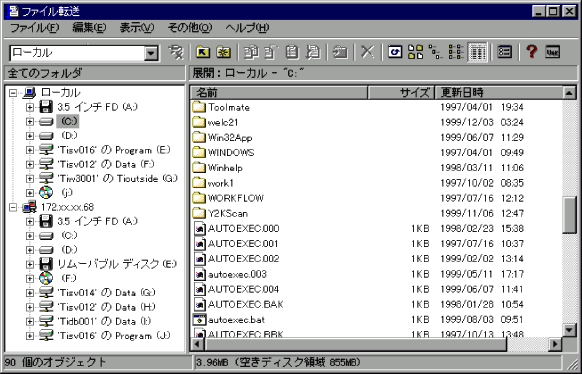Open the ローカル location dropdown
The image size is (582, 374).
151,53
